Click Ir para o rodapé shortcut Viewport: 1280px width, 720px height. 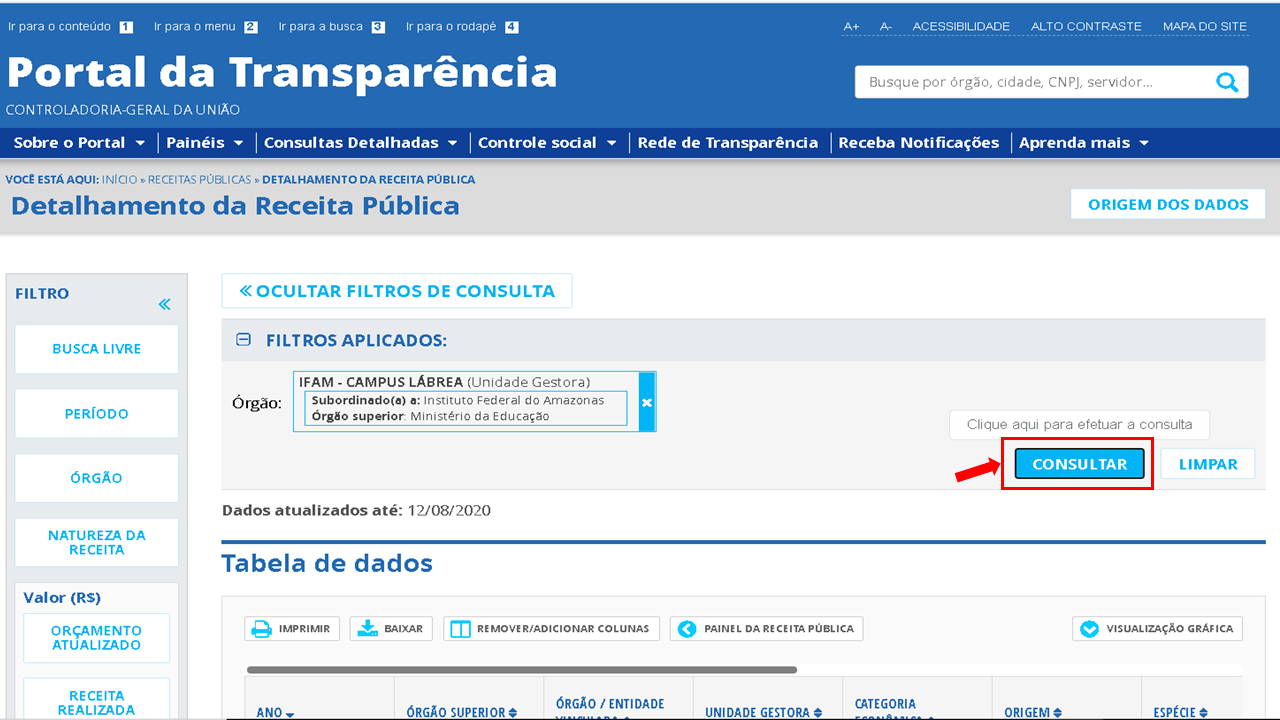coord(462,27)
